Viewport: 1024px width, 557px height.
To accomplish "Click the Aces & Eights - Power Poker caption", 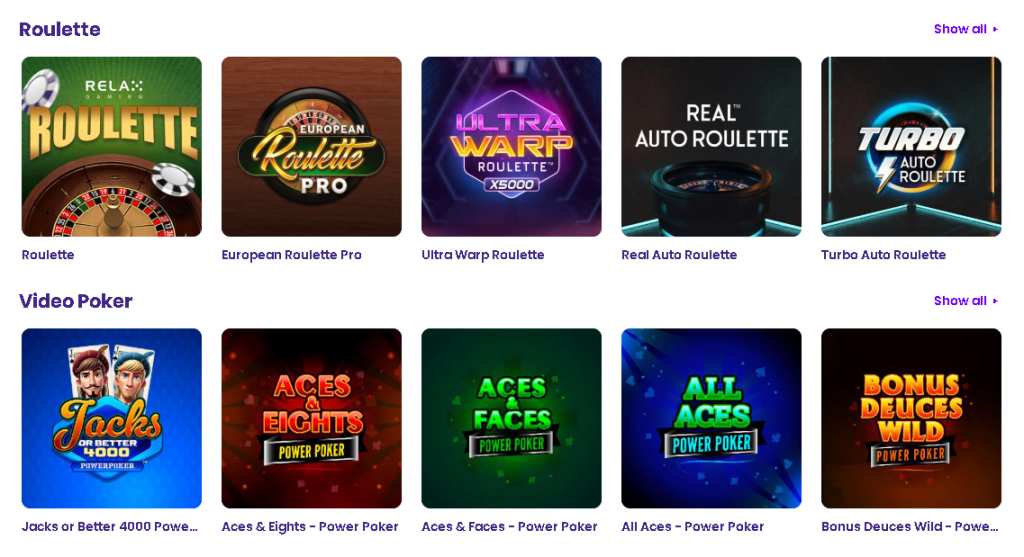I will tap(309, 527).
